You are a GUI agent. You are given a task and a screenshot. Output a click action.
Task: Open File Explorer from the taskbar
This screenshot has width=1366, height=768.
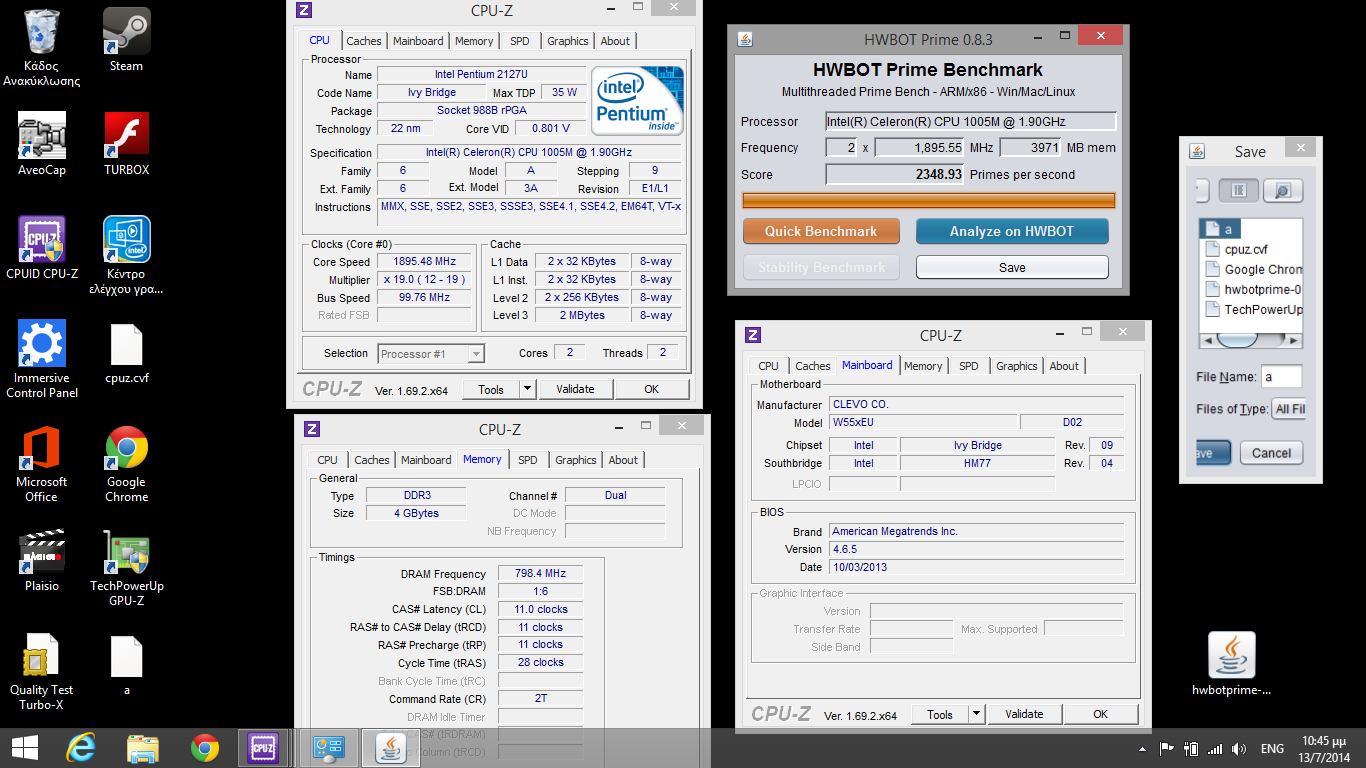point(143,748)
